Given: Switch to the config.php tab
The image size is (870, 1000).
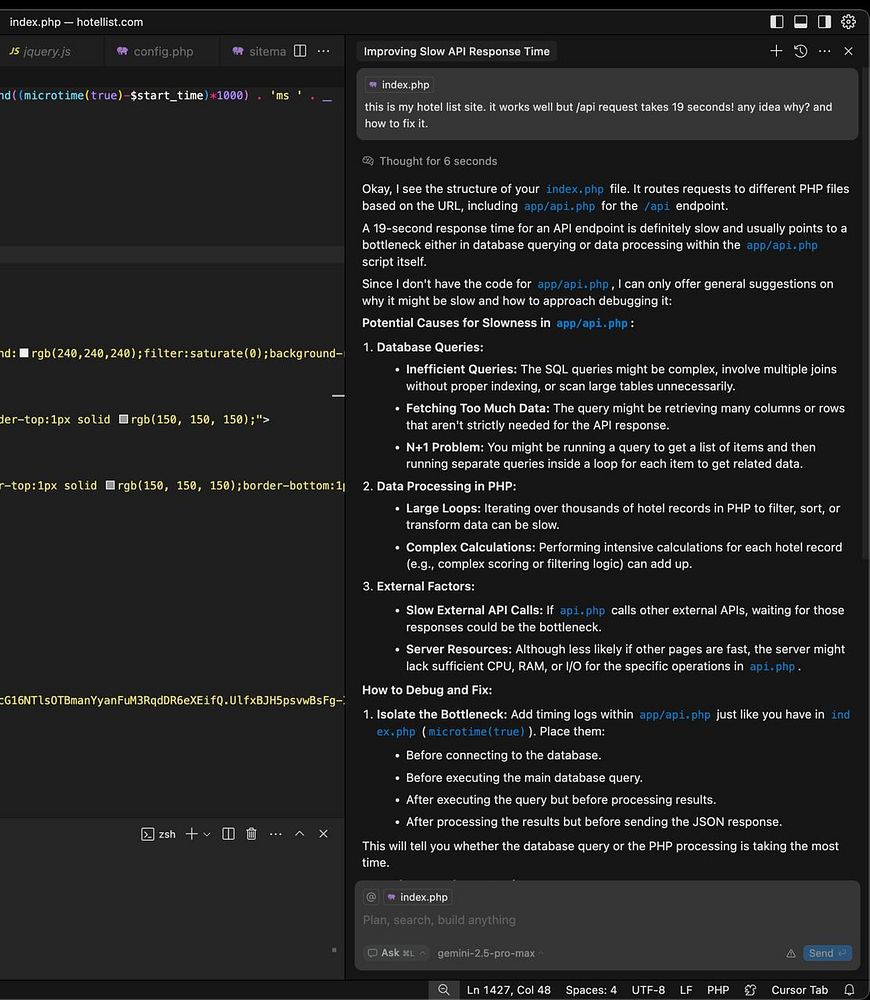Looking at the screenshot, I should pos(155,52).
